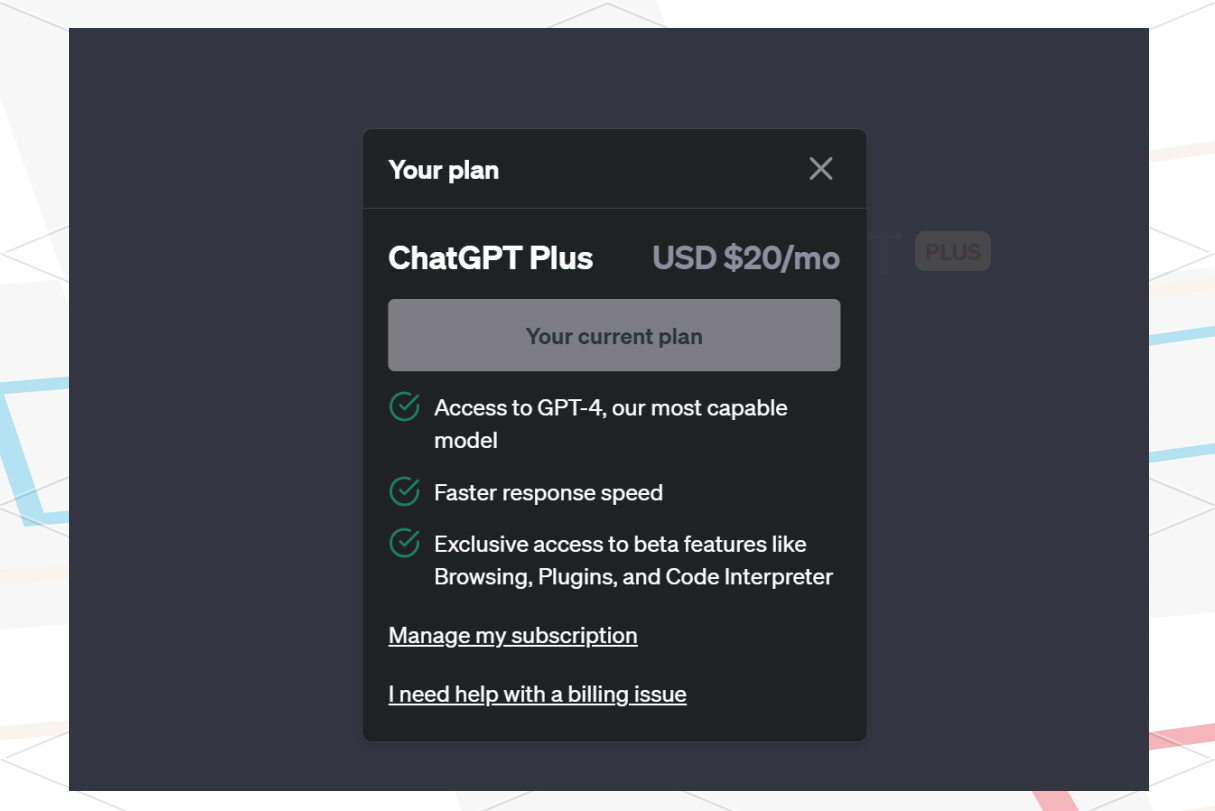Click the light blue rectangle outline in background
The image size is (1215, 811).
click(x=34, y=452)
